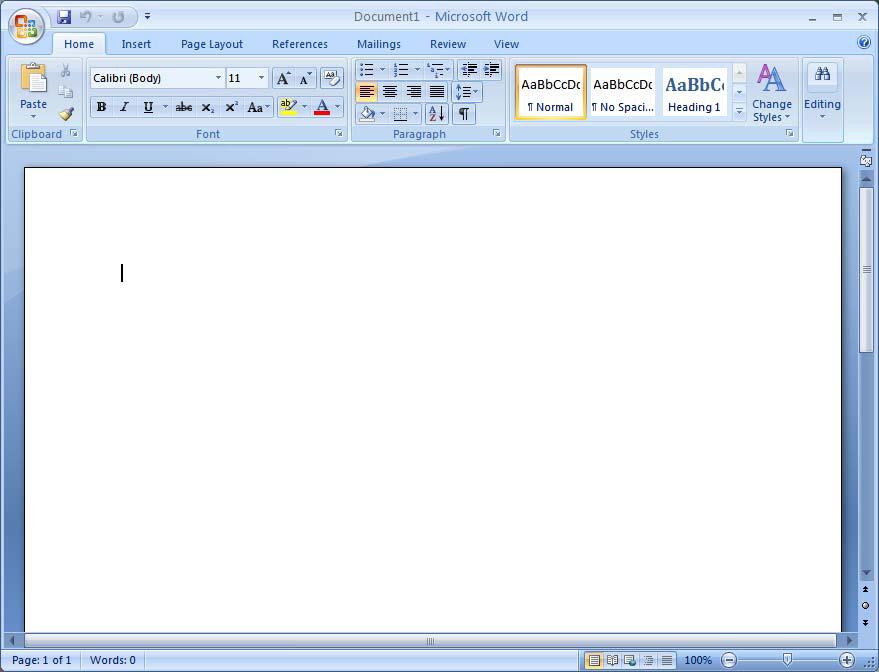Screen dimensions: 879x672
Task: Toggle Show/Hide paragraph marks
Action: (462, 113)
